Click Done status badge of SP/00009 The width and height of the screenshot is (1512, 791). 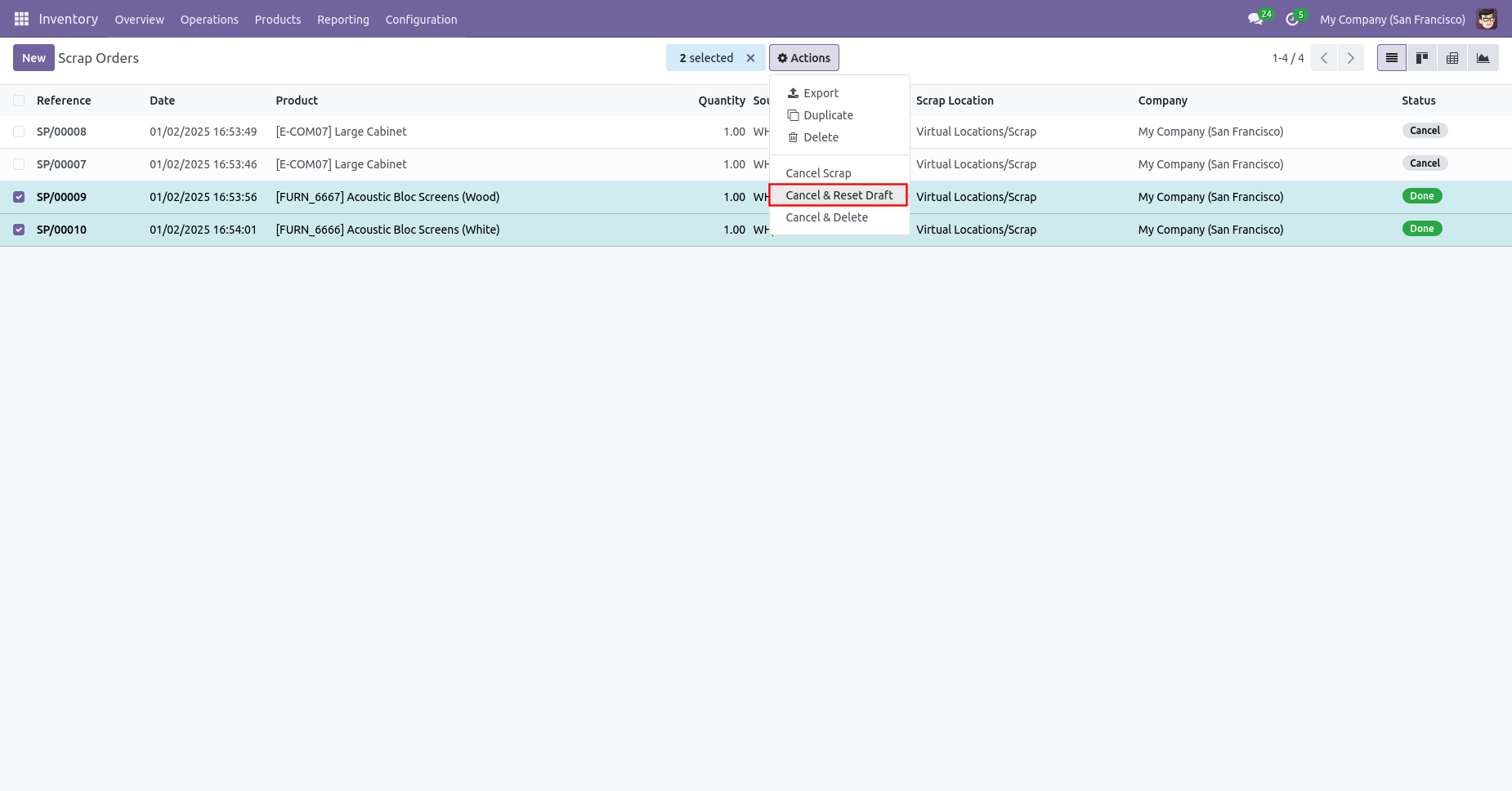click(1422, 196)
